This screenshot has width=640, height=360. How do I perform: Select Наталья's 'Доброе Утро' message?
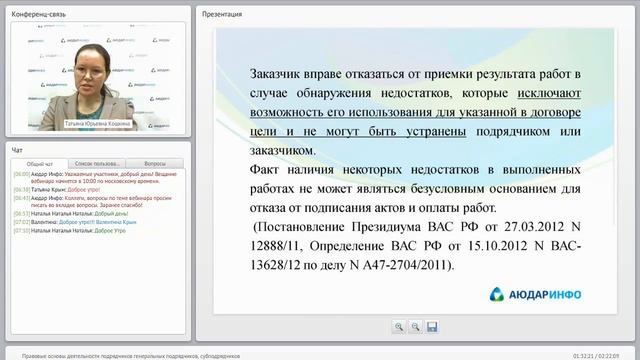[69, 231]
